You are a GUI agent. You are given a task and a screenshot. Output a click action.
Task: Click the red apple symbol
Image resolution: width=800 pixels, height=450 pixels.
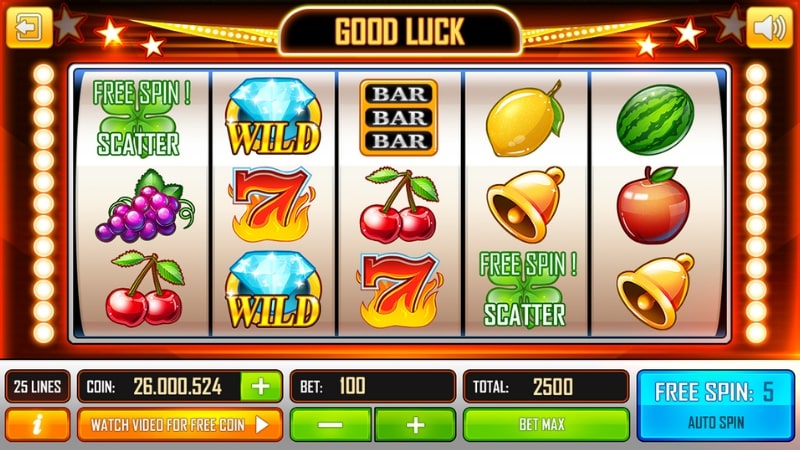pyautogui.click(x=654, y=205)
